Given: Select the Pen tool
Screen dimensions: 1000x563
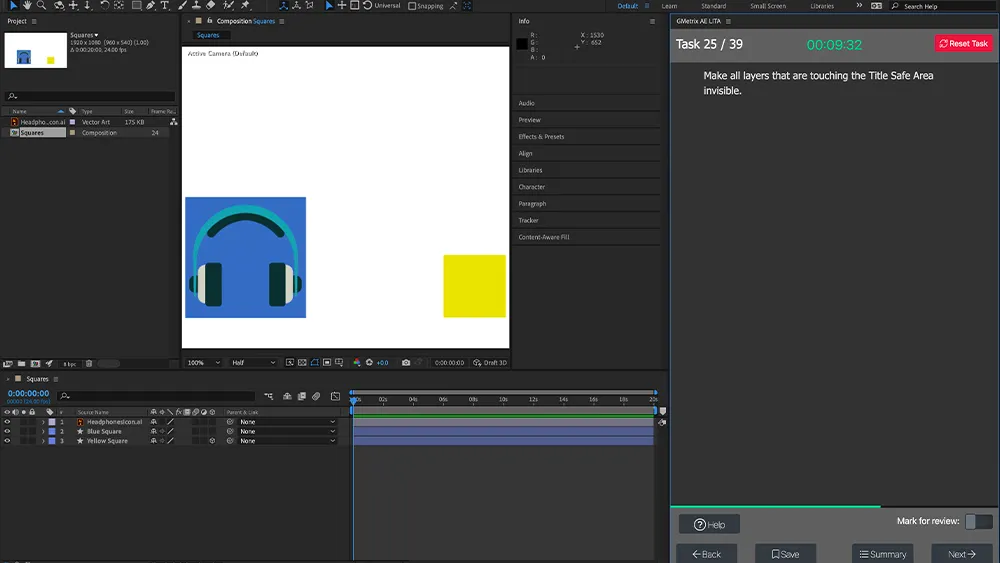Looking at the screenshot, I should pos(150,5).
